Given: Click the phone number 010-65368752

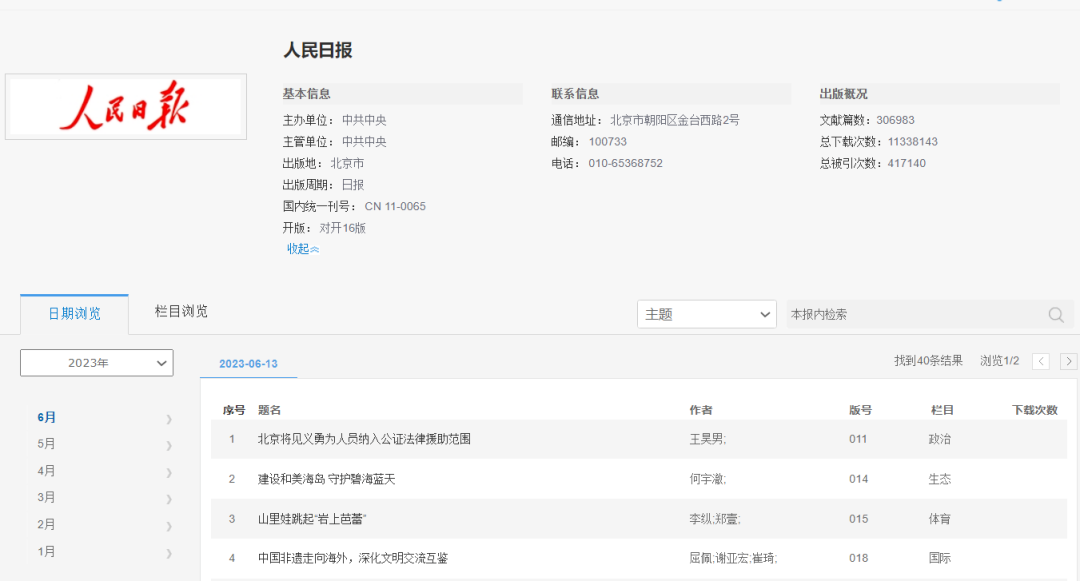Looking at the screenshot, I should 625,163.
